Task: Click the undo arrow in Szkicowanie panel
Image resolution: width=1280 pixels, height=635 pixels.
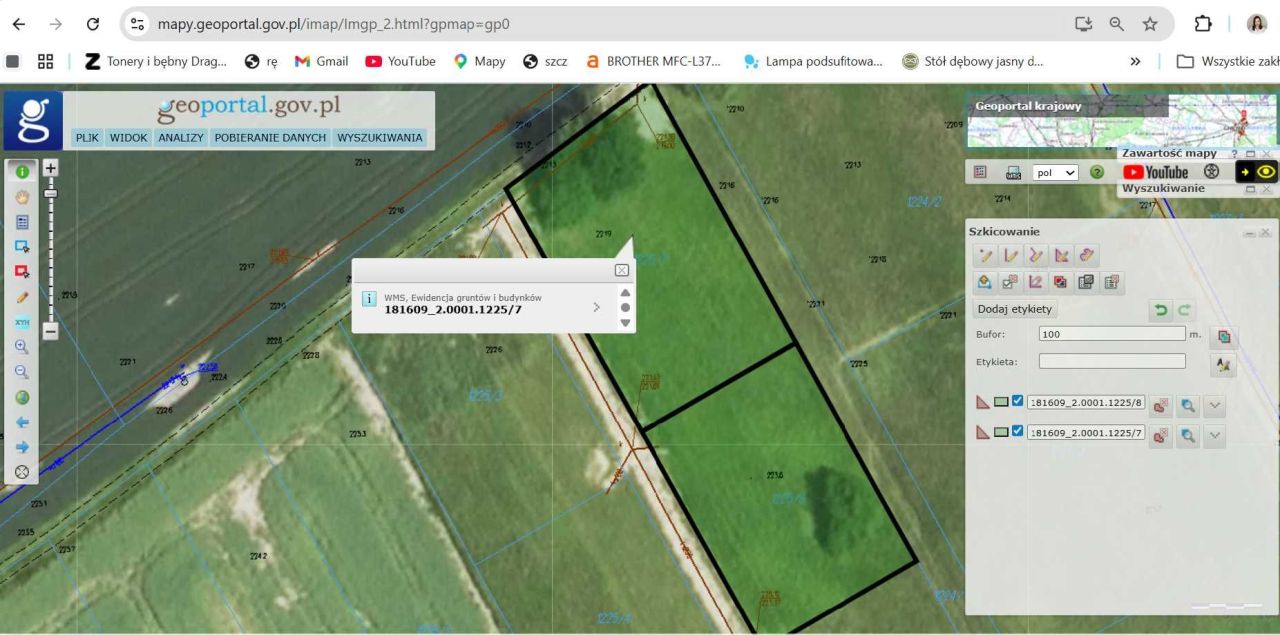Action: (1161, 310)
